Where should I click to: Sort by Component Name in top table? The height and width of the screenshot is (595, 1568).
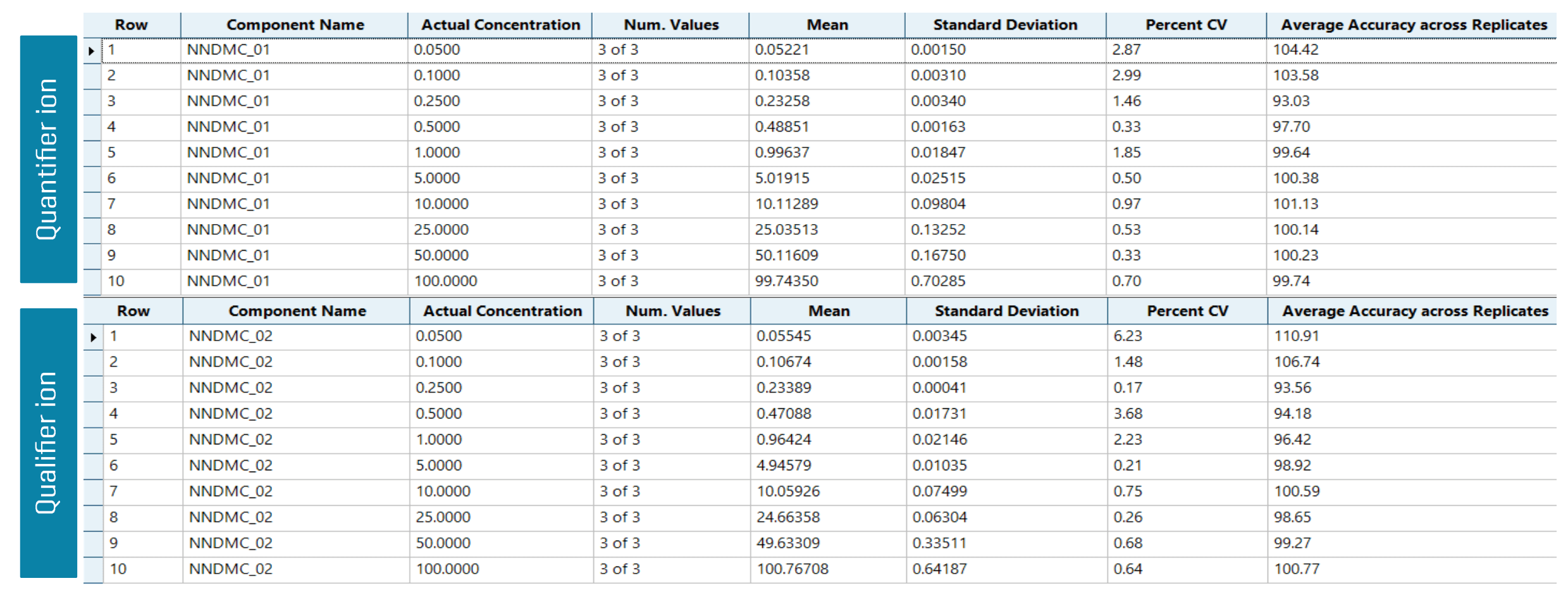pyautogui.click(x=295, y=25)
